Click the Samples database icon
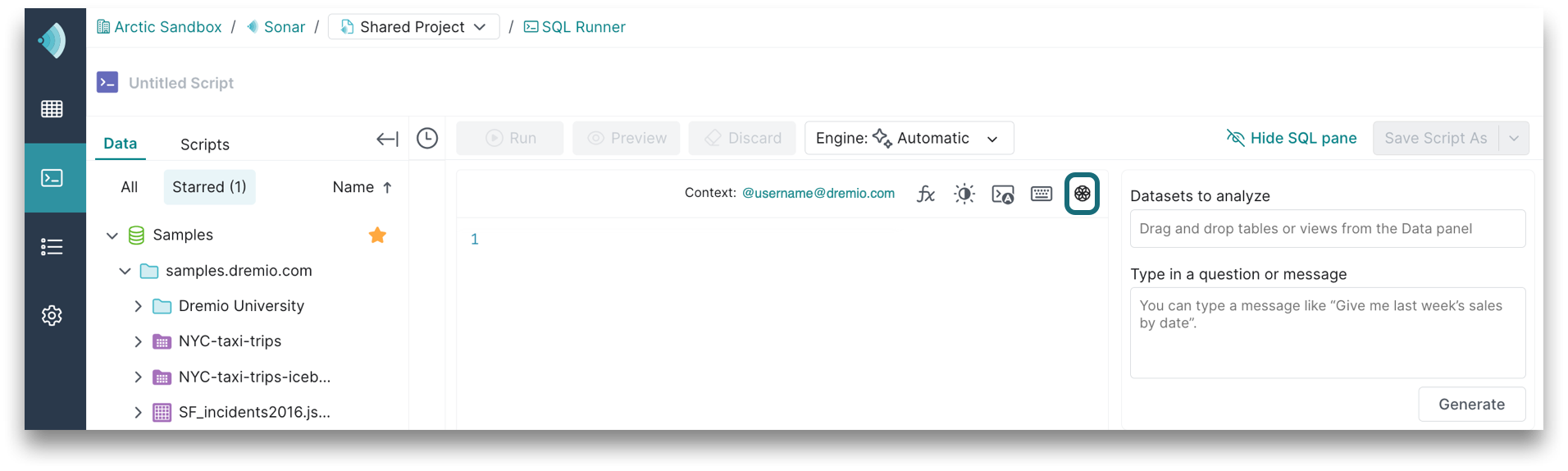Image resolution: width=1568 pixels, height=471 pixels. 136,235
